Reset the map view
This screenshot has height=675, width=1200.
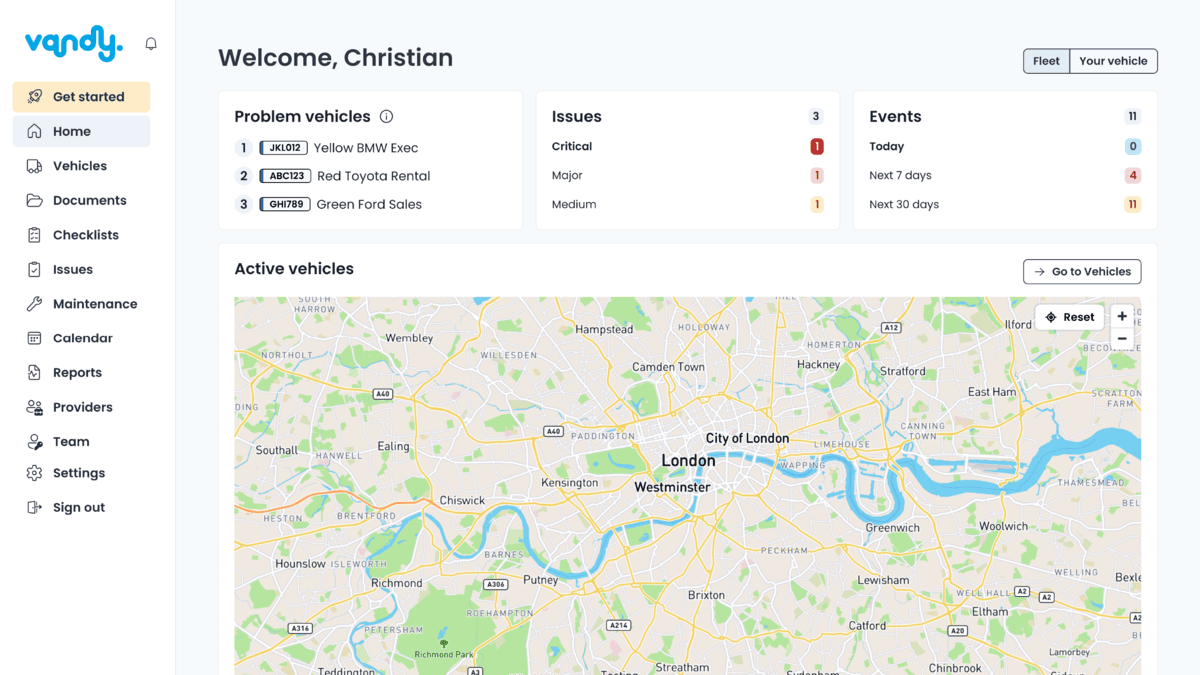coord(1069,317)
